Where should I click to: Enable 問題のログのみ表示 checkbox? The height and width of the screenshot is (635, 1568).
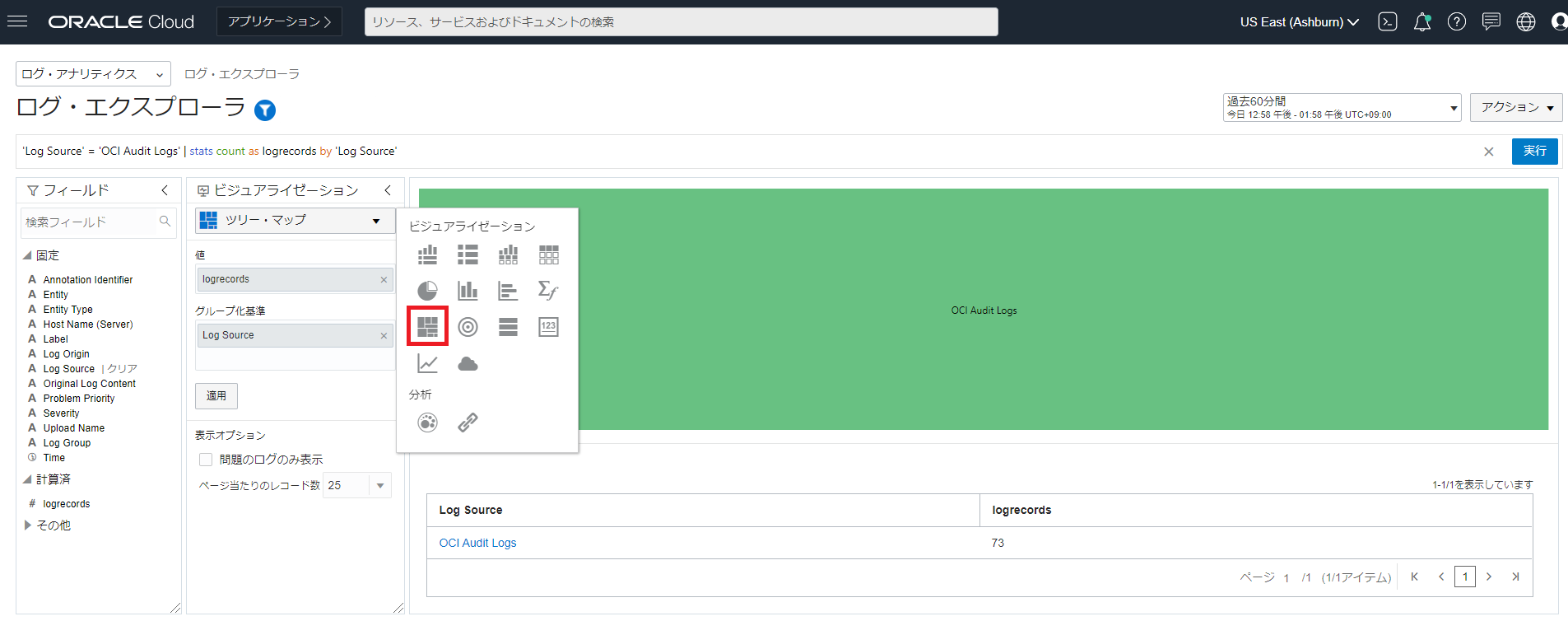tap(206, 460)
